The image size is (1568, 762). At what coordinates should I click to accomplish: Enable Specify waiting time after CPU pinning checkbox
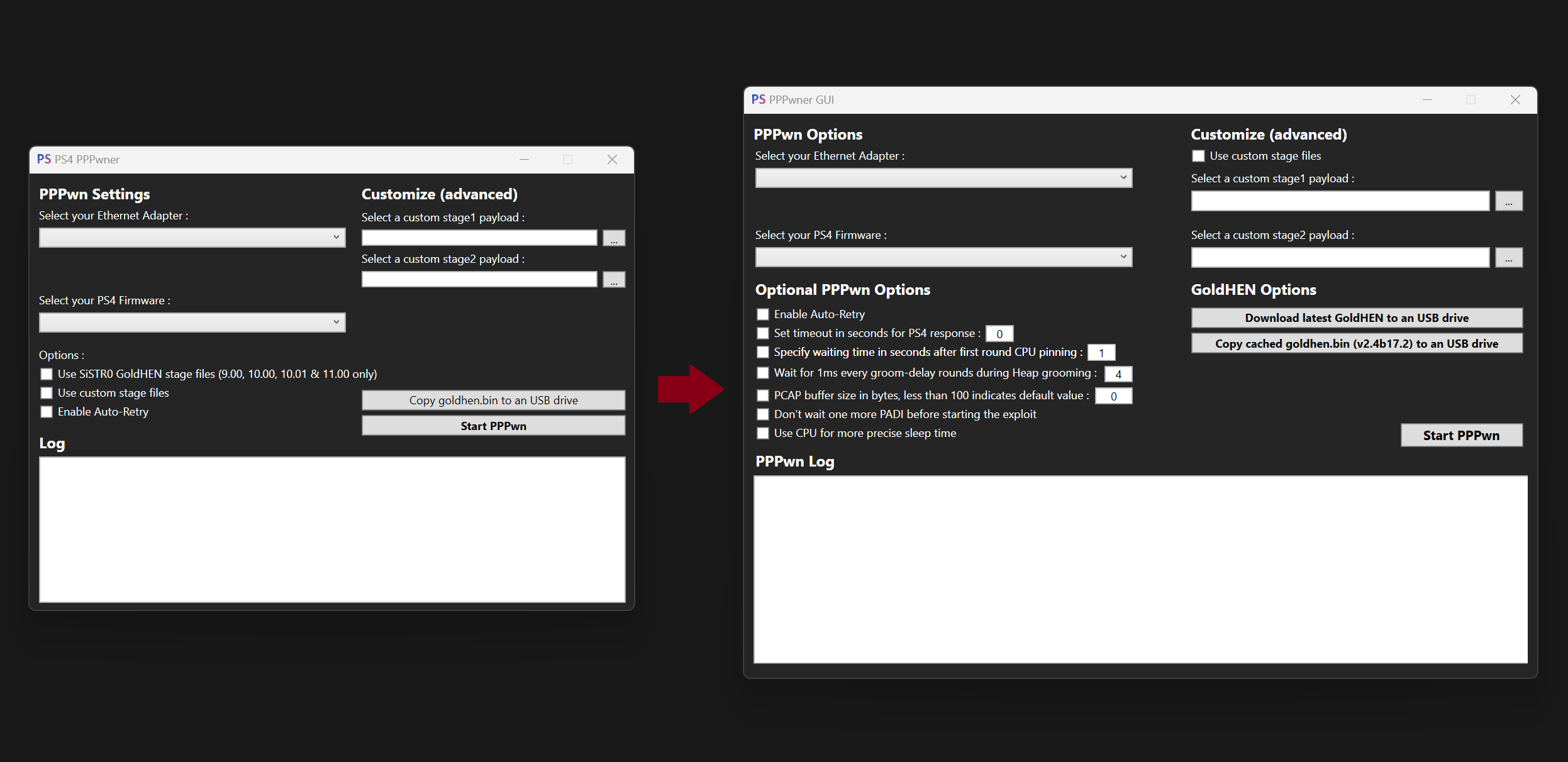click(763, 352)
